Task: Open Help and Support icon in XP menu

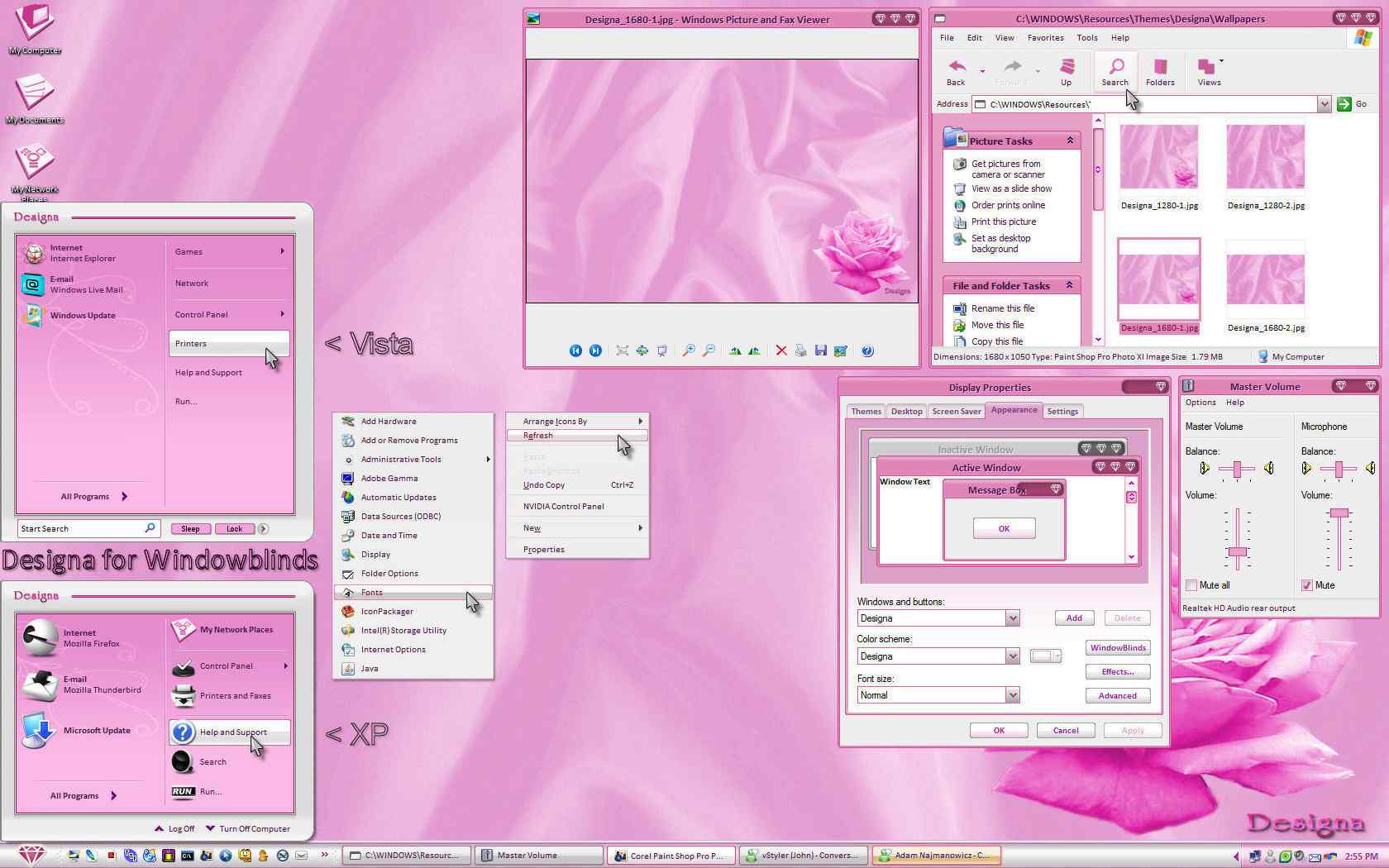Action: click(184, 732)
